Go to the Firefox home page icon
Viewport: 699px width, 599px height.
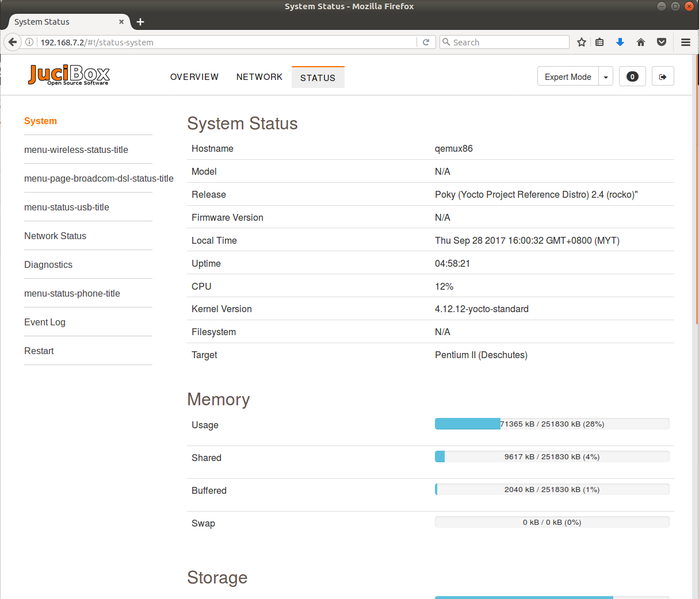click(641, 42)
